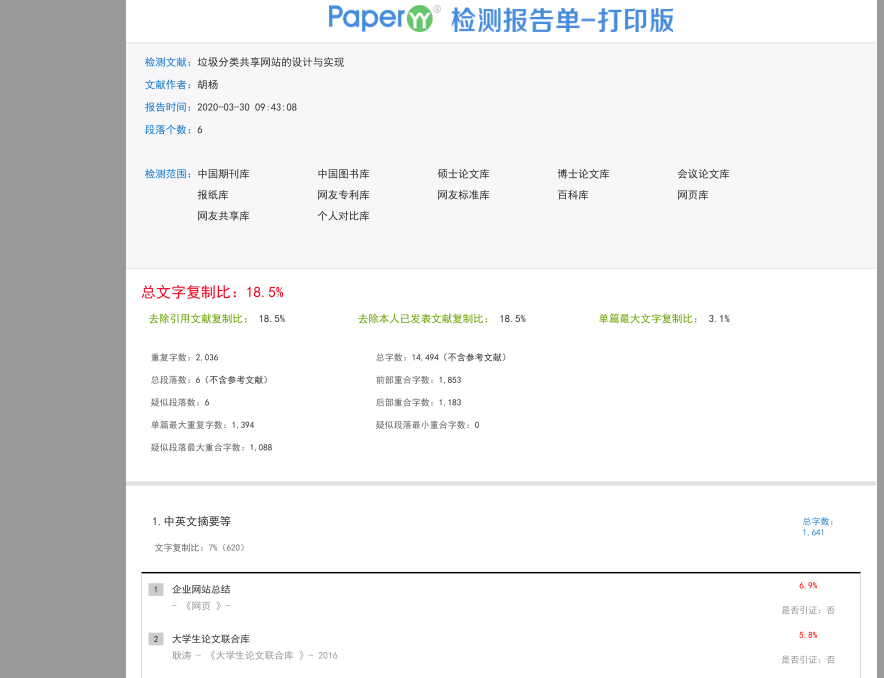Click 网页库 in detection scope

point(693,195)
